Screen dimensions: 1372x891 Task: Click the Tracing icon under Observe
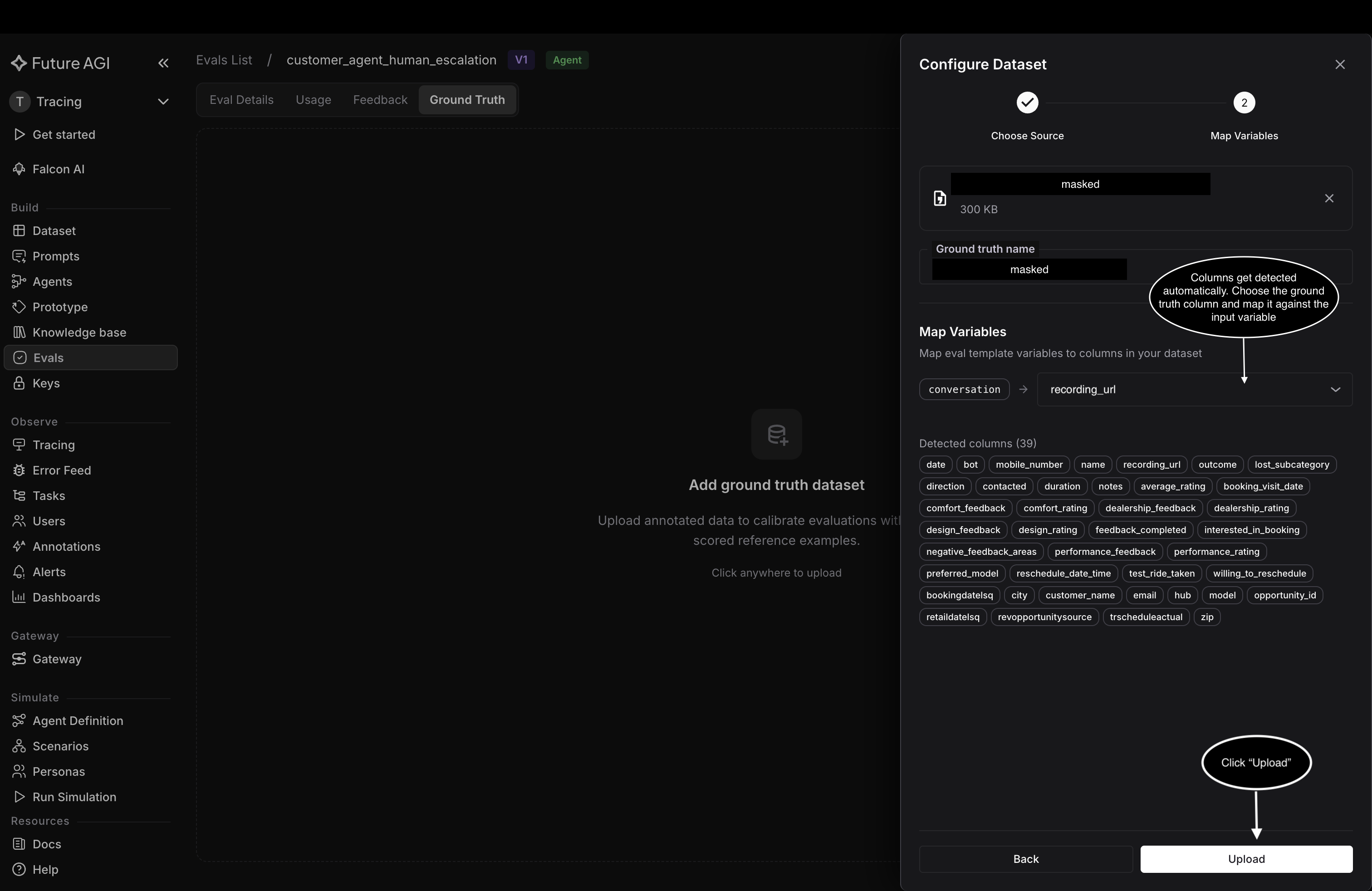[x=19, y=445]
